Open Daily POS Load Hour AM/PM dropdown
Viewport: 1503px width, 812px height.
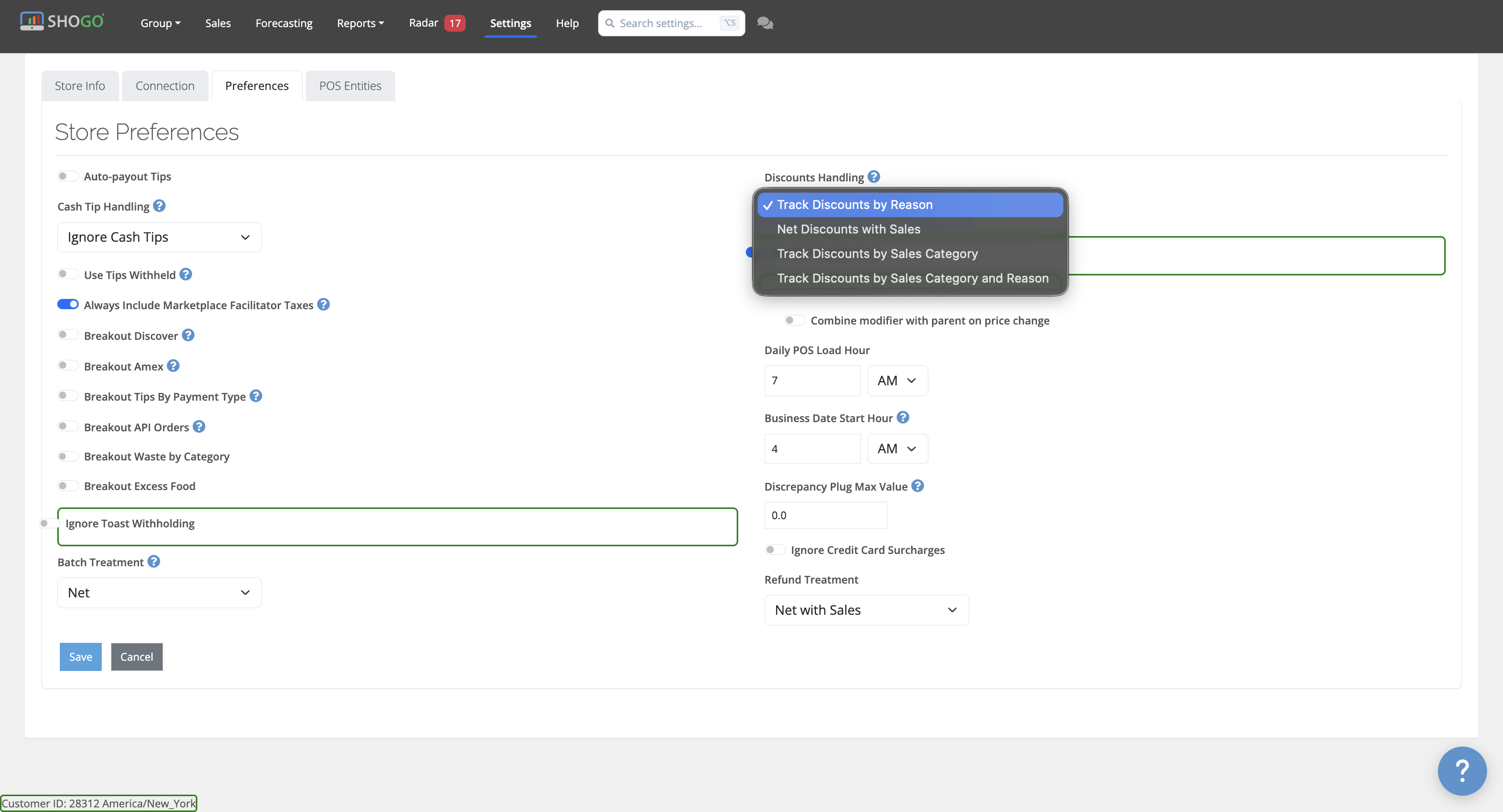pyautogui.click(x=897, y=380)
